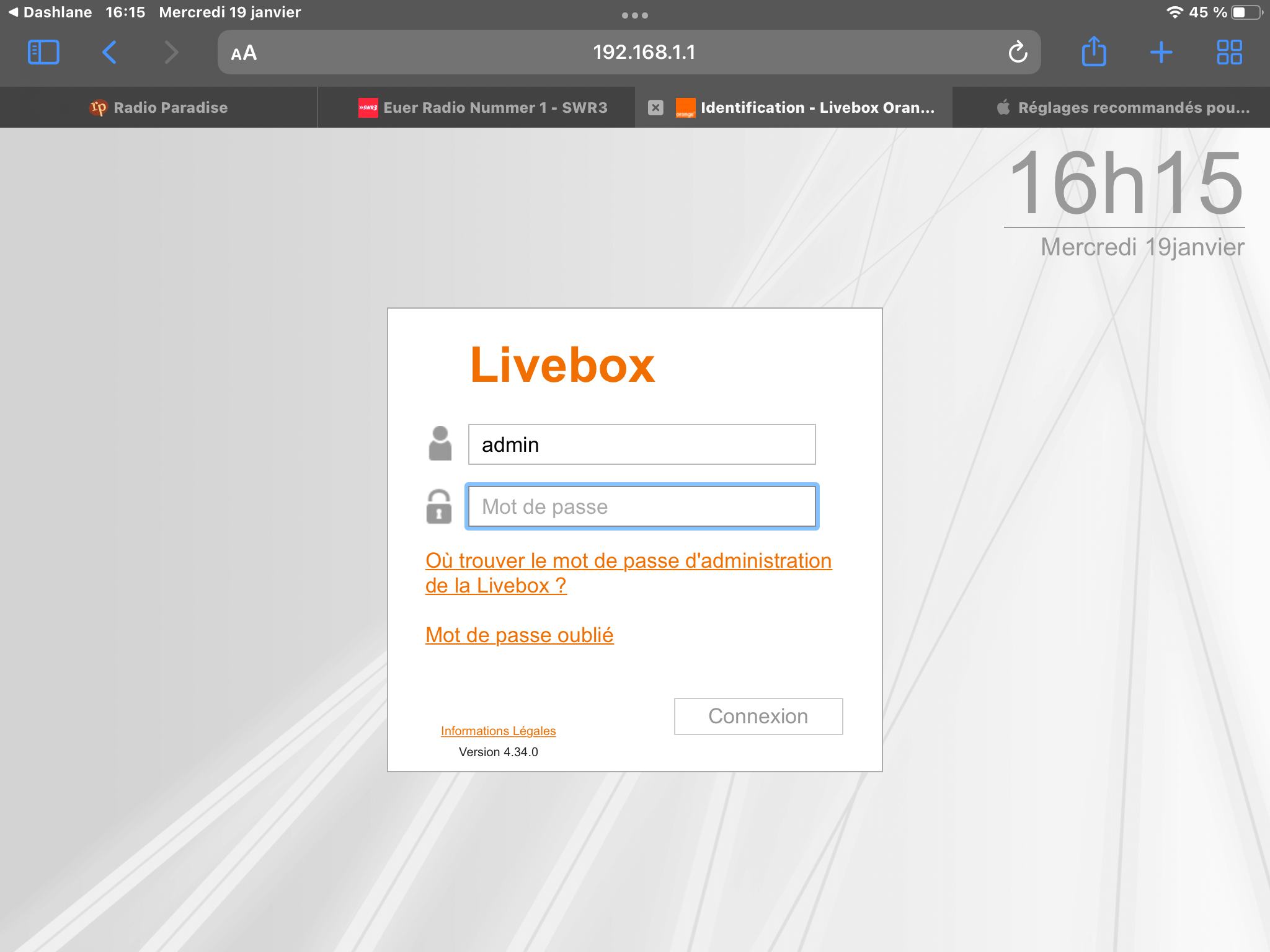Focus the Mot de passe field
1270x952 pixels.
tap(641, 506)
